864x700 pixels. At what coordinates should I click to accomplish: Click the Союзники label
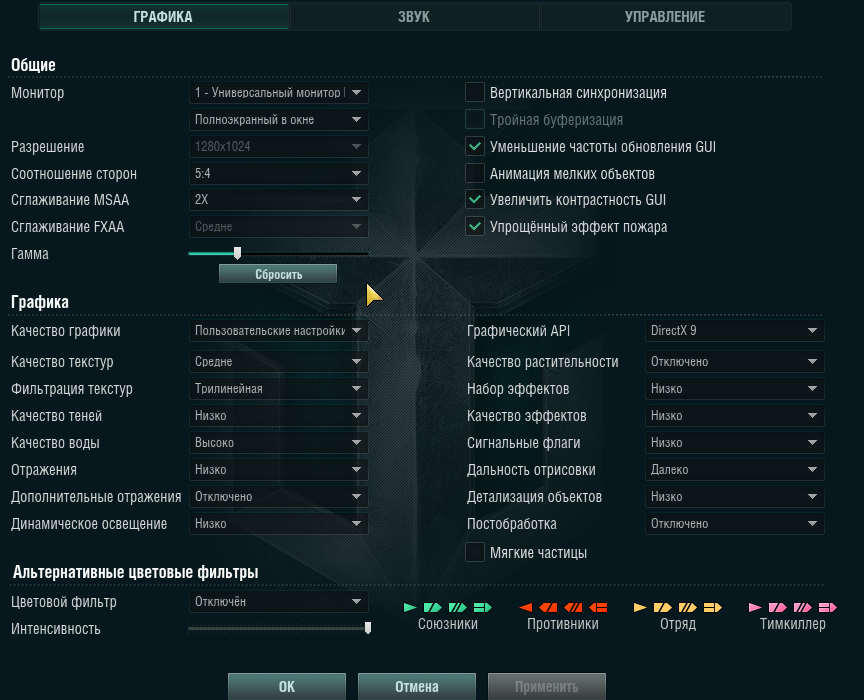[x=447, y=624]
